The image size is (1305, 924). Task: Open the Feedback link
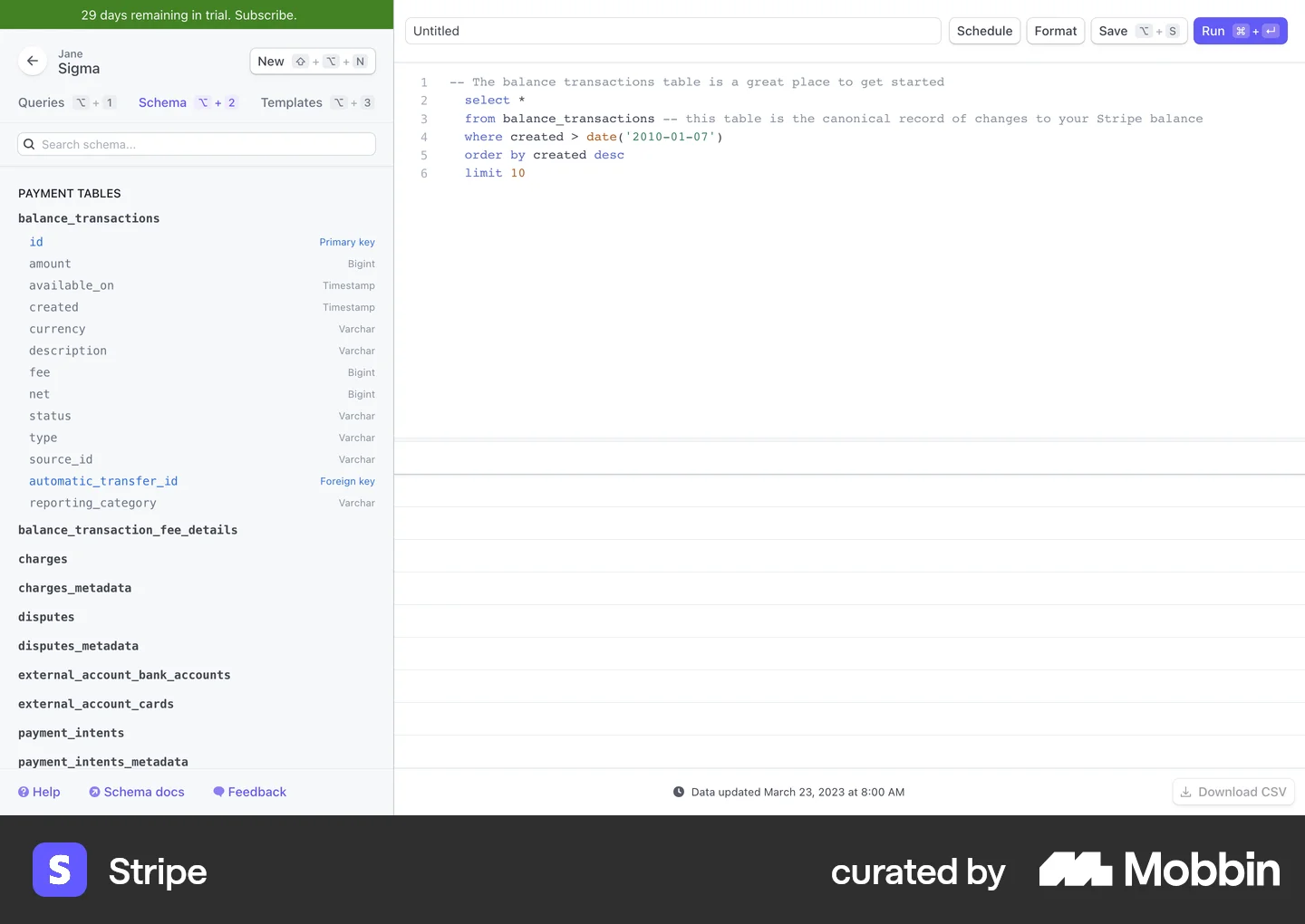[x=250, y=792]
